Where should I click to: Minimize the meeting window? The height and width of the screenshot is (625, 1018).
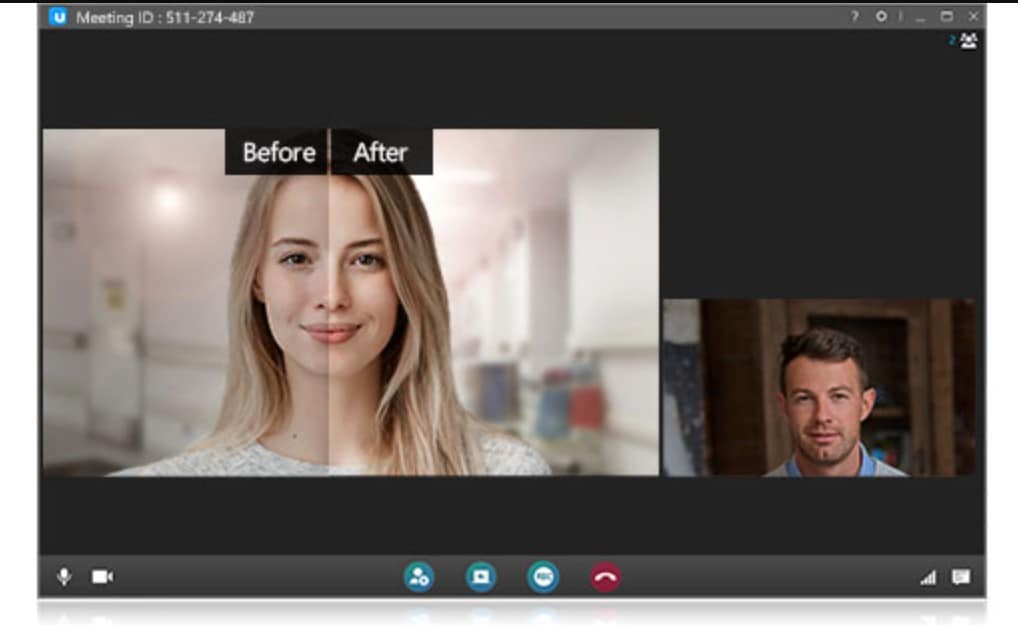tap(921, 17)
